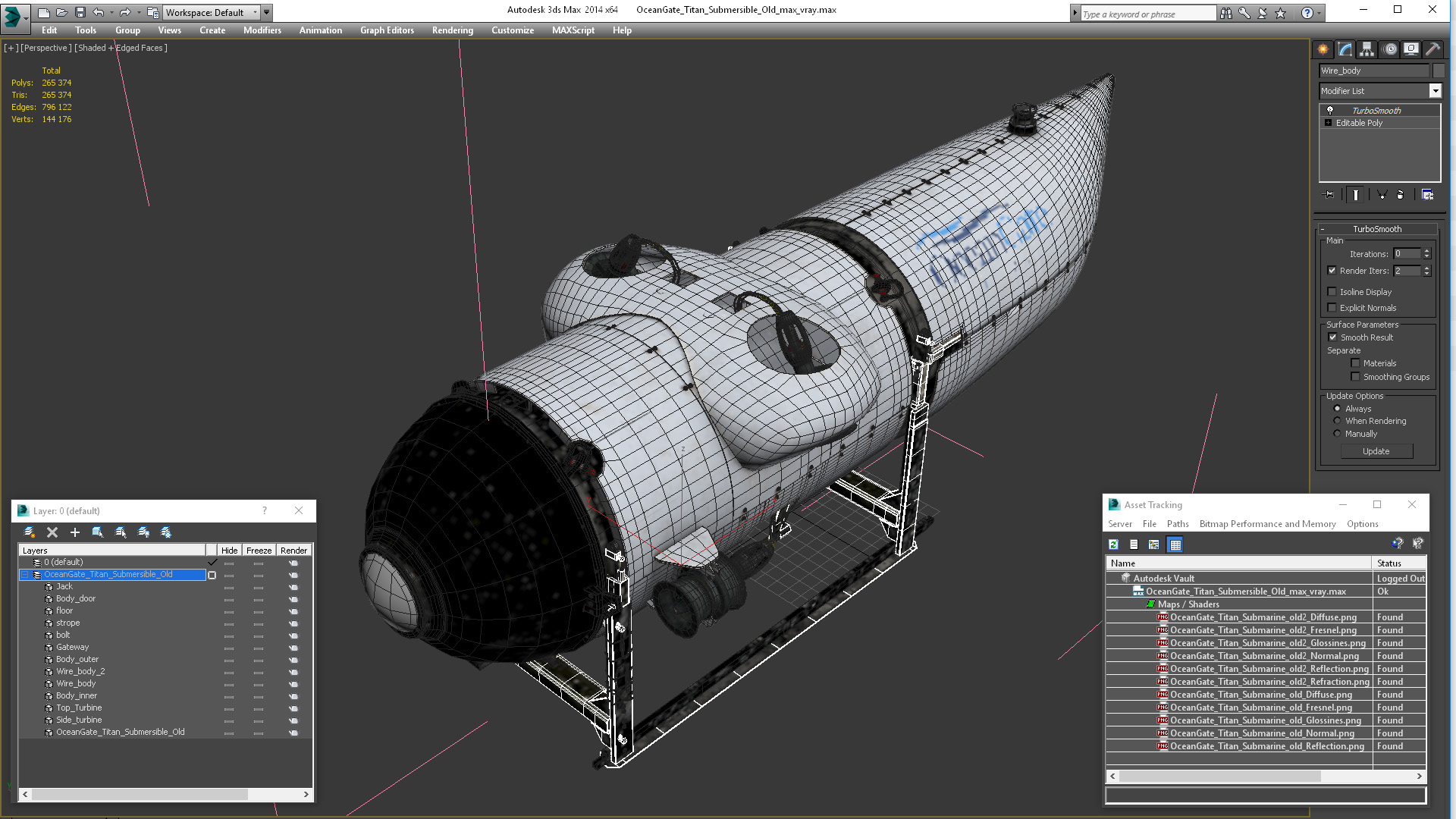Click the Pin Stack icon
The image size is (1456, 819).
pos(1329,195)
